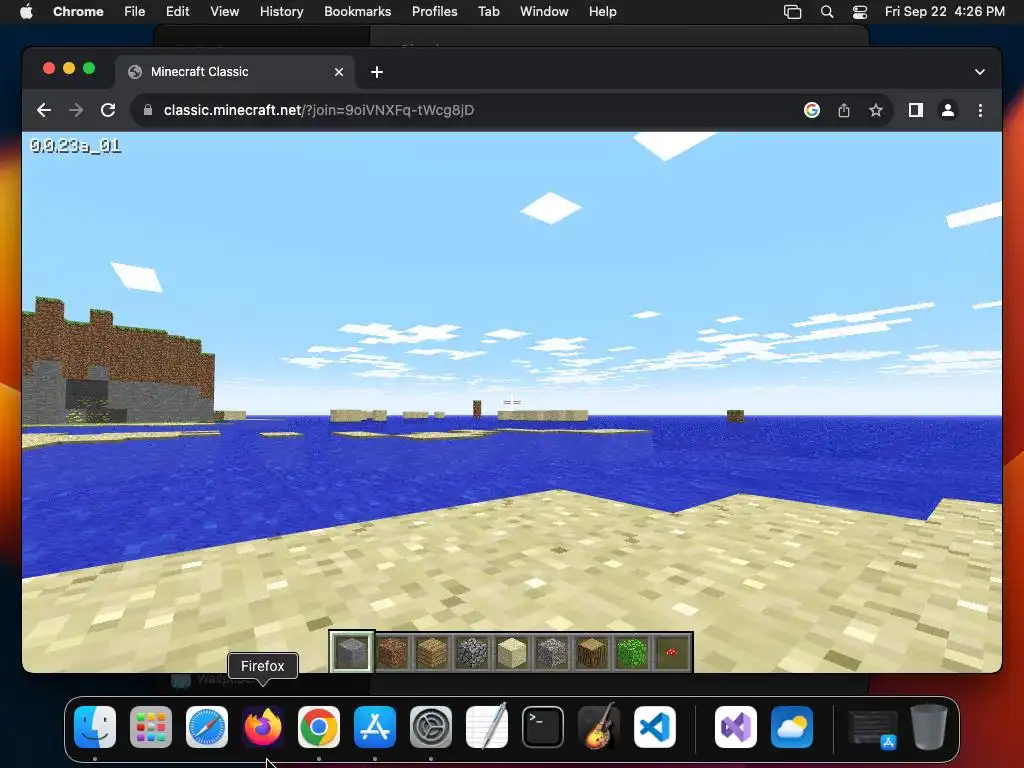Open GarageBand from the Dock

coord(599,726)
